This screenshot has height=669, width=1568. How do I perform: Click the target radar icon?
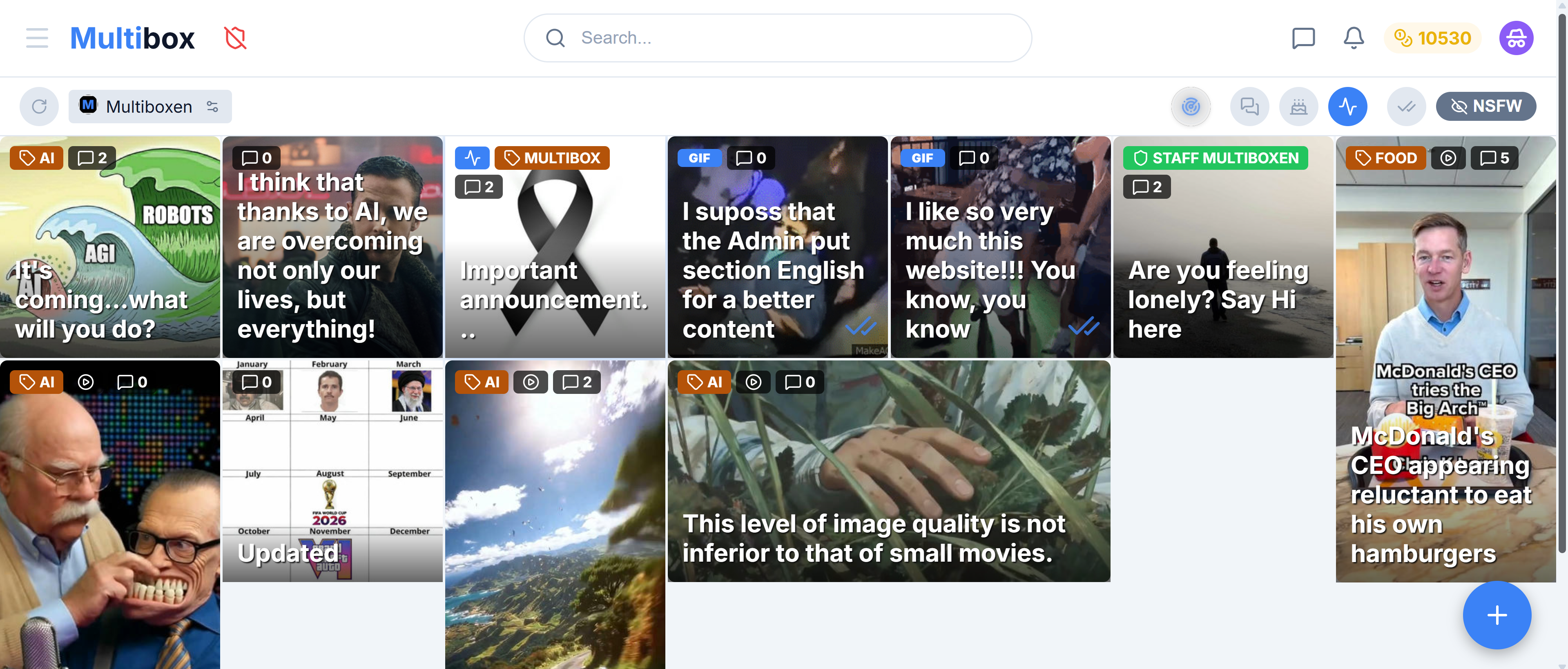tap(1191, 107)
